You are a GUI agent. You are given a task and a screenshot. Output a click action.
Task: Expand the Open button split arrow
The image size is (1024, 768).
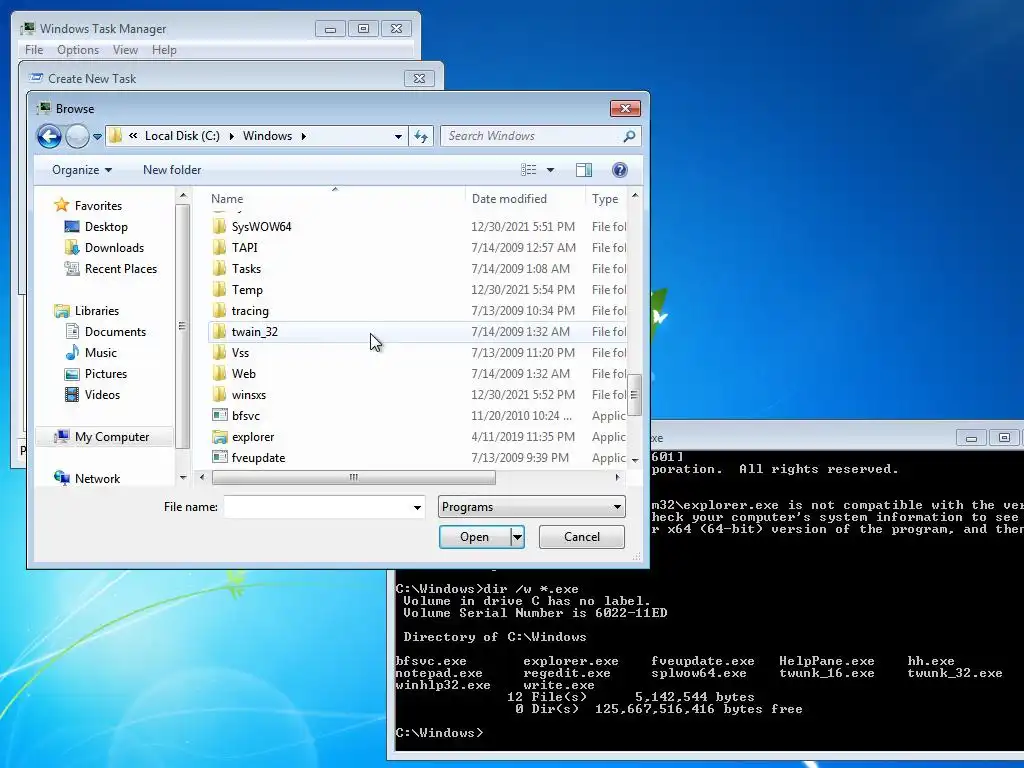[517, 537]
